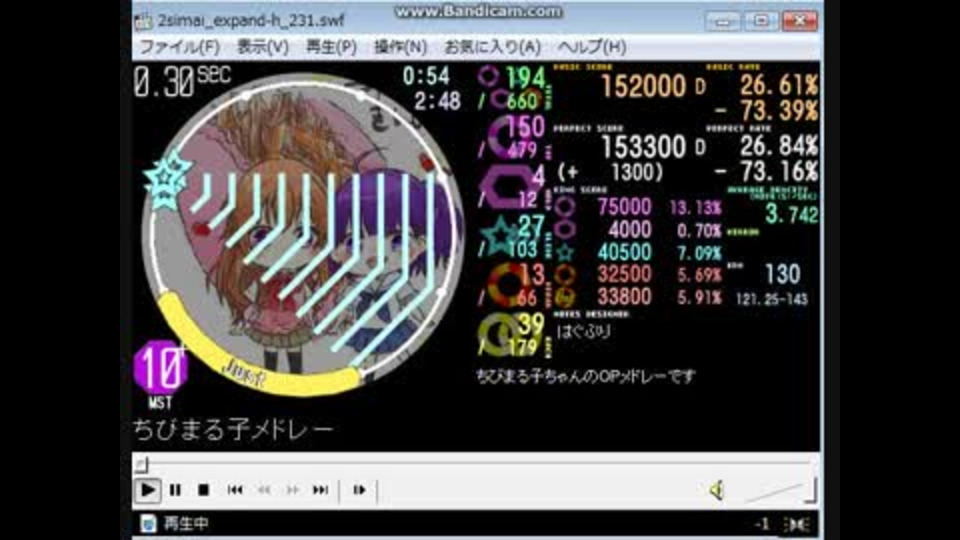Click the purple level 10+ badge

[x=160, y=368]
